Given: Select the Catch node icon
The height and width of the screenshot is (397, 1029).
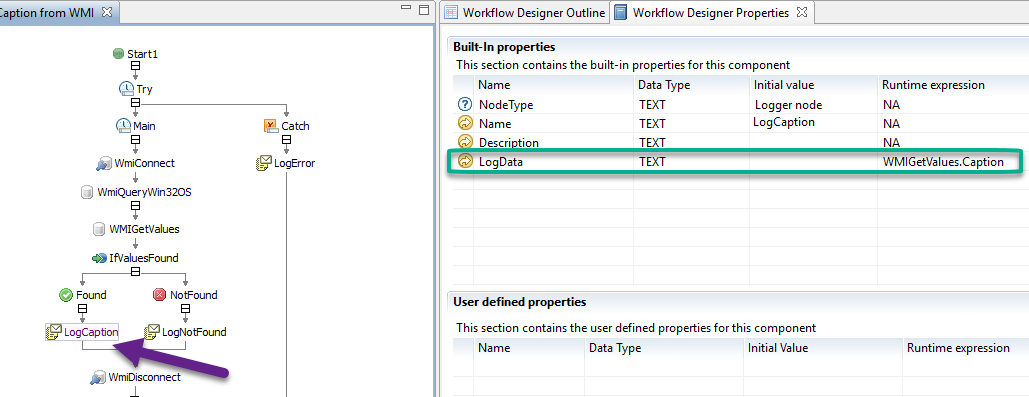Looking at the screenshot, I should pyautogui.click(x=271, y=126).
